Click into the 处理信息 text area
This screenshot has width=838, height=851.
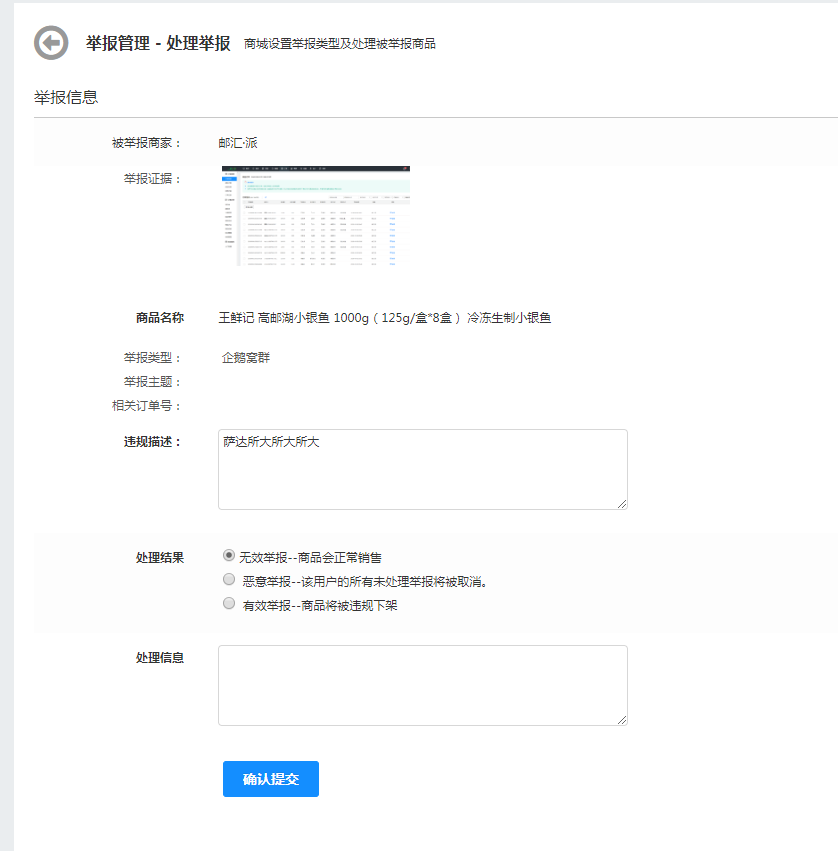422,685
